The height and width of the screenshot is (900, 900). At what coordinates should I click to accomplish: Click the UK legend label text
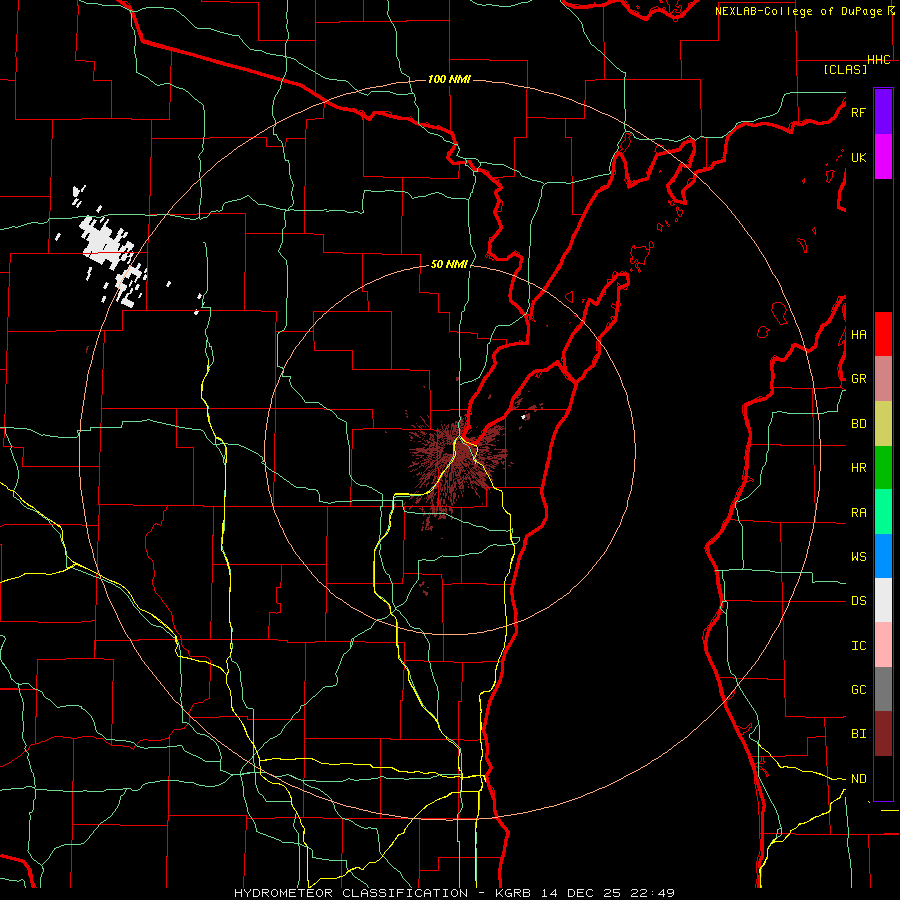click(858, 157)
